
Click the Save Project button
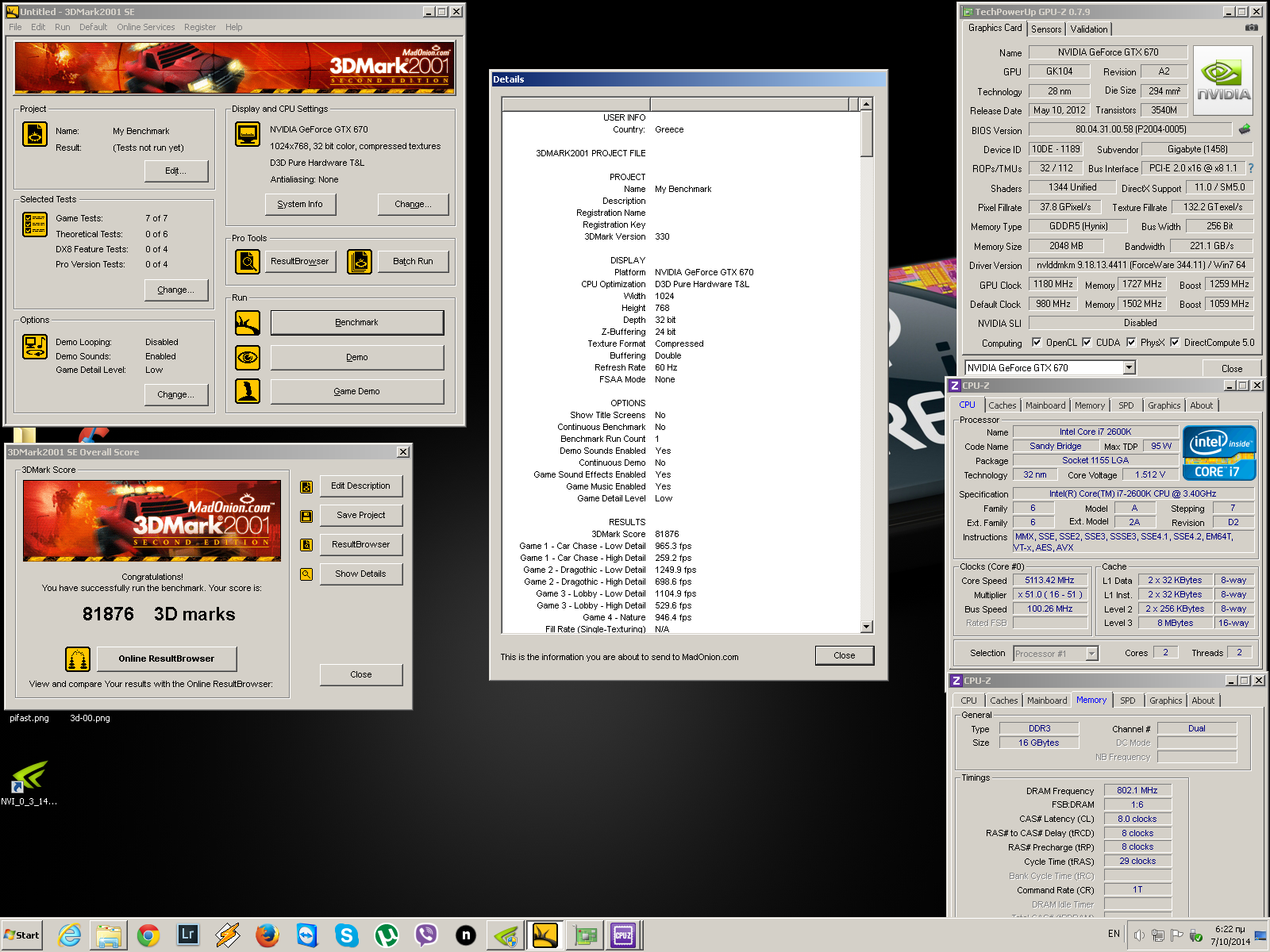[x=361, y=516]
